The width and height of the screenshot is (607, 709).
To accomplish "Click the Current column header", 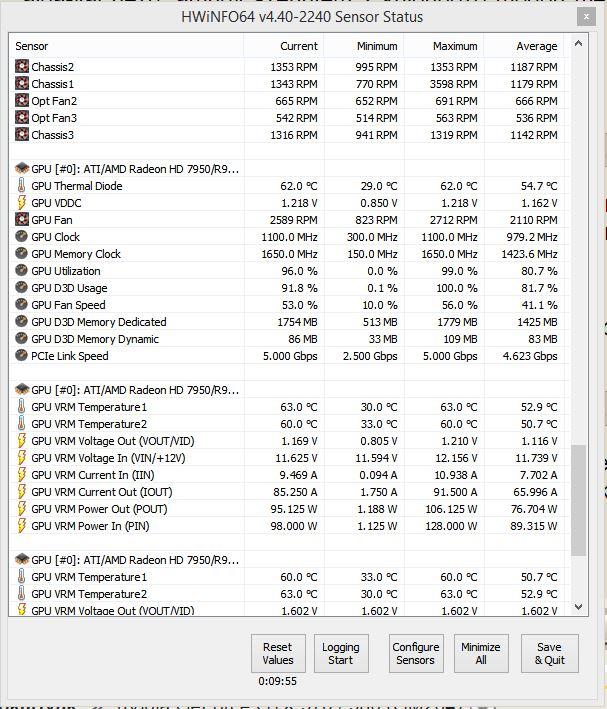I will 284,46.
